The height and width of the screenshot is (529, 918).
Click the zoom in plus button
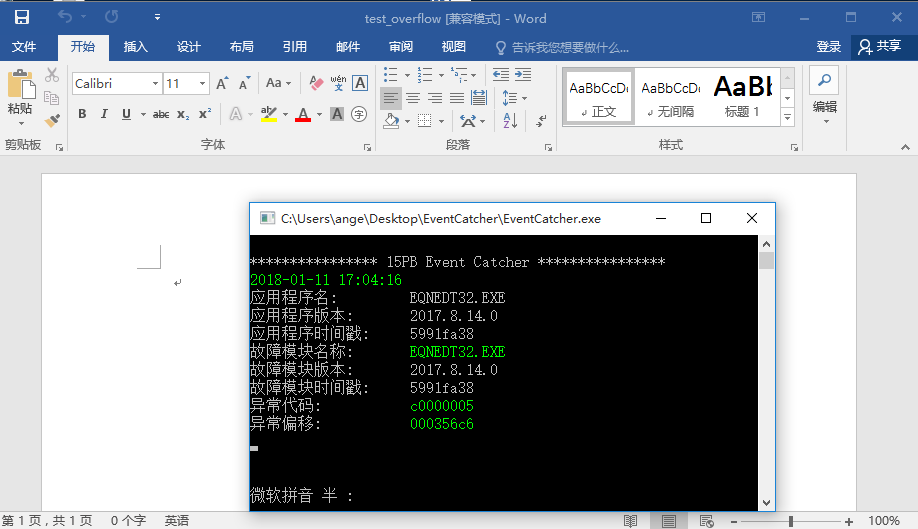coord(849,521)
